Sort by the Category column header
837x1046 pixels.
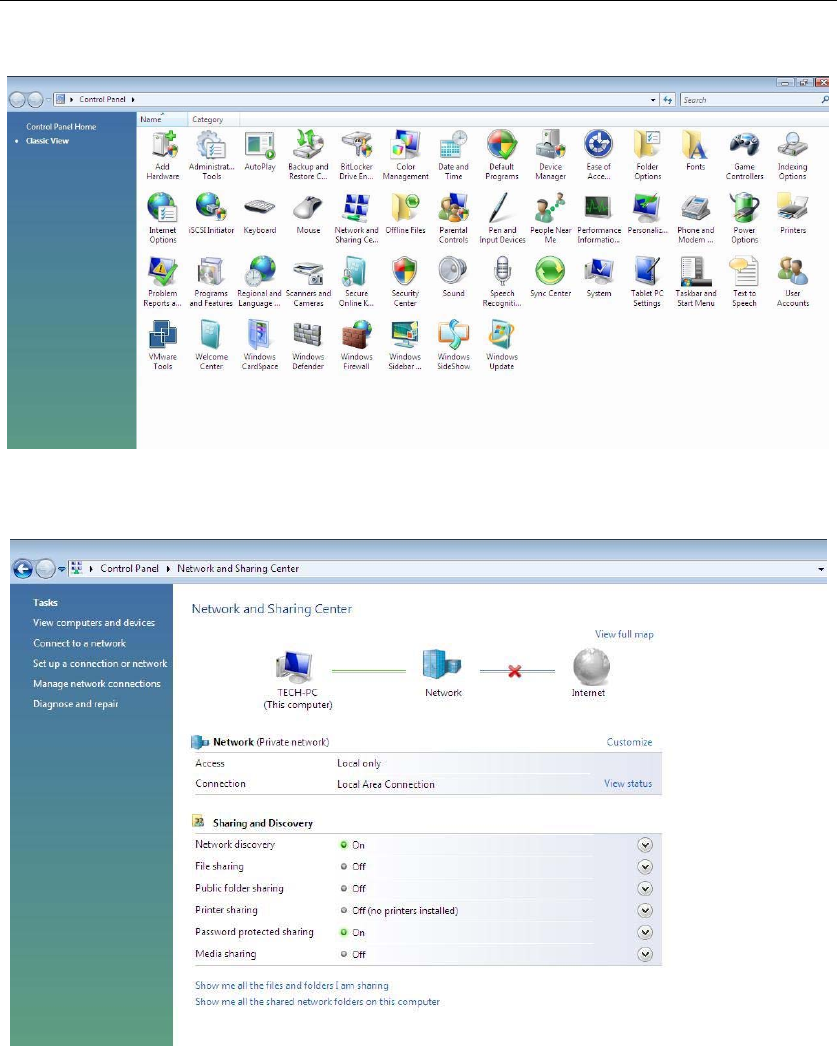tap(213, 119)
